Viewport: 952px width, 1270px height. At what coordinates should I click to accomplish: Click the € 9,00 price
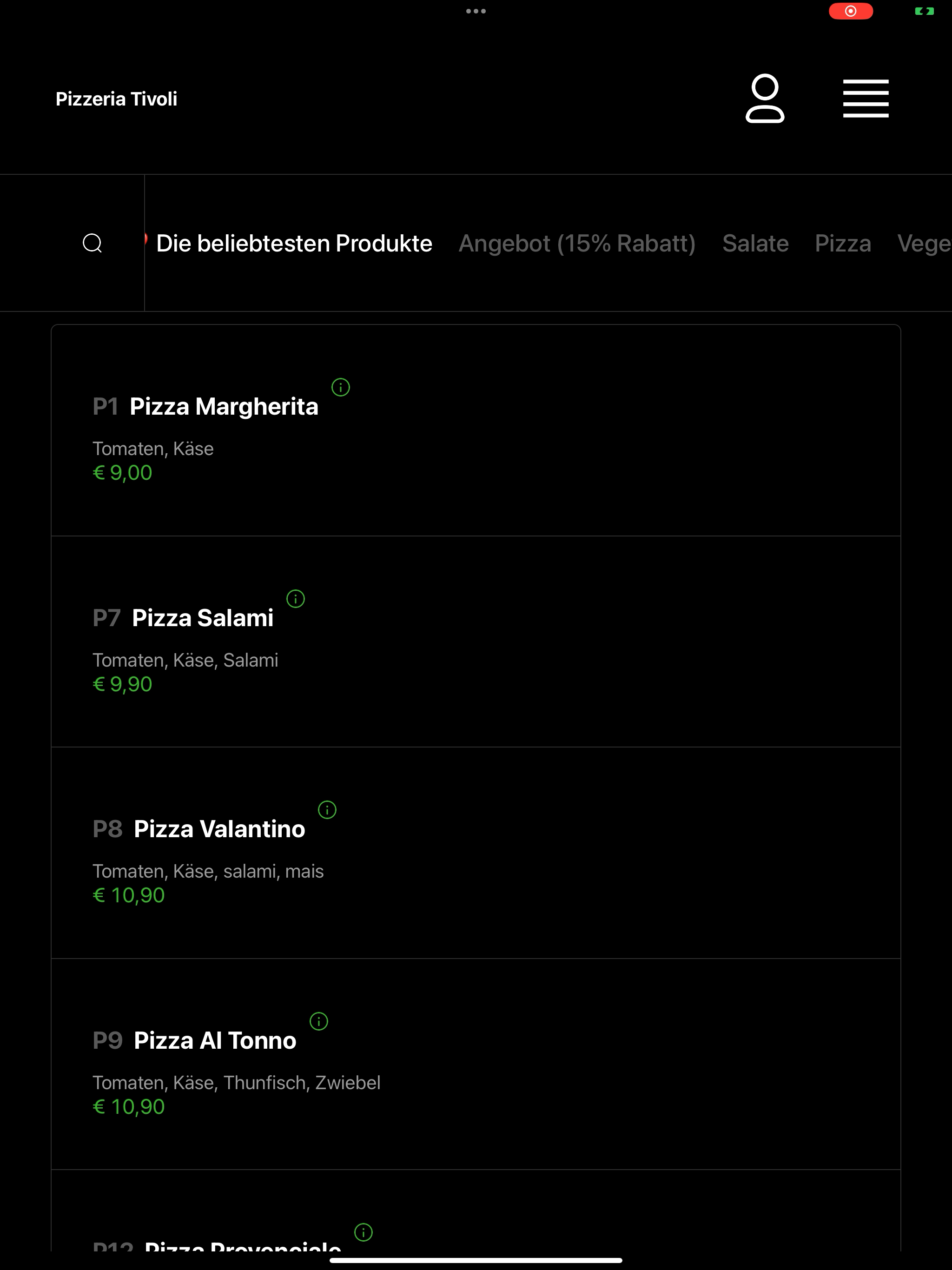click(x=122, y=472)
